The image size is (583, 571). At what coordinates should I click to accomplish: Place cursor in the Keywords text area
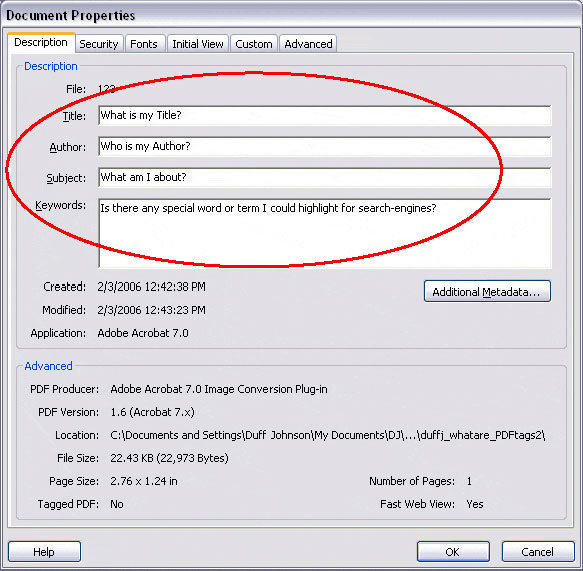(325, 233)
